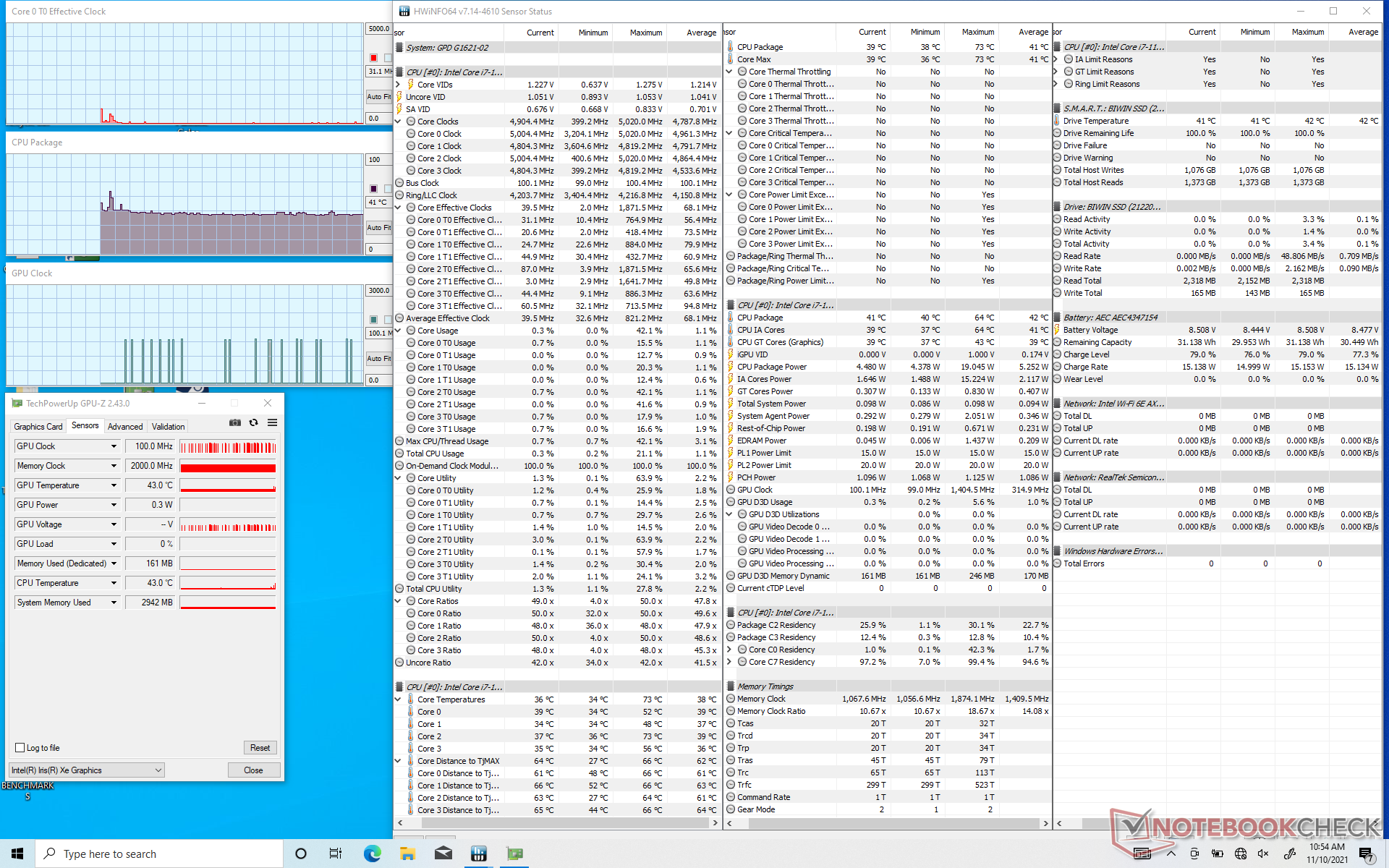This screenshot has height=868, width=1389.
Task: Open Task View on taskbar
Action: pyautogui.click(x=336, y=854)
